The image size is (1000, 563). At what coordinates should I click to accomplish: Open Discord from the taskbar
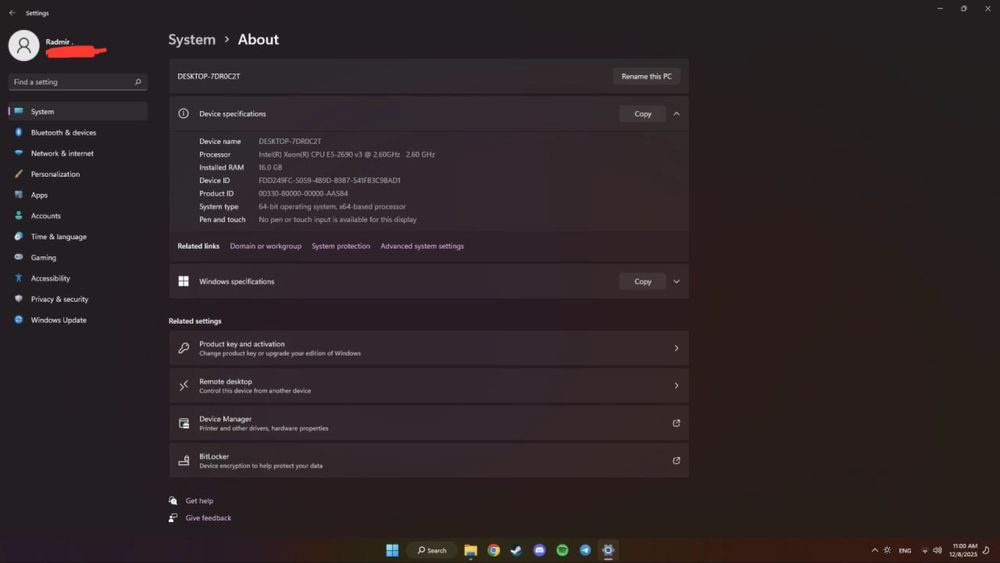tap(540, 550)
